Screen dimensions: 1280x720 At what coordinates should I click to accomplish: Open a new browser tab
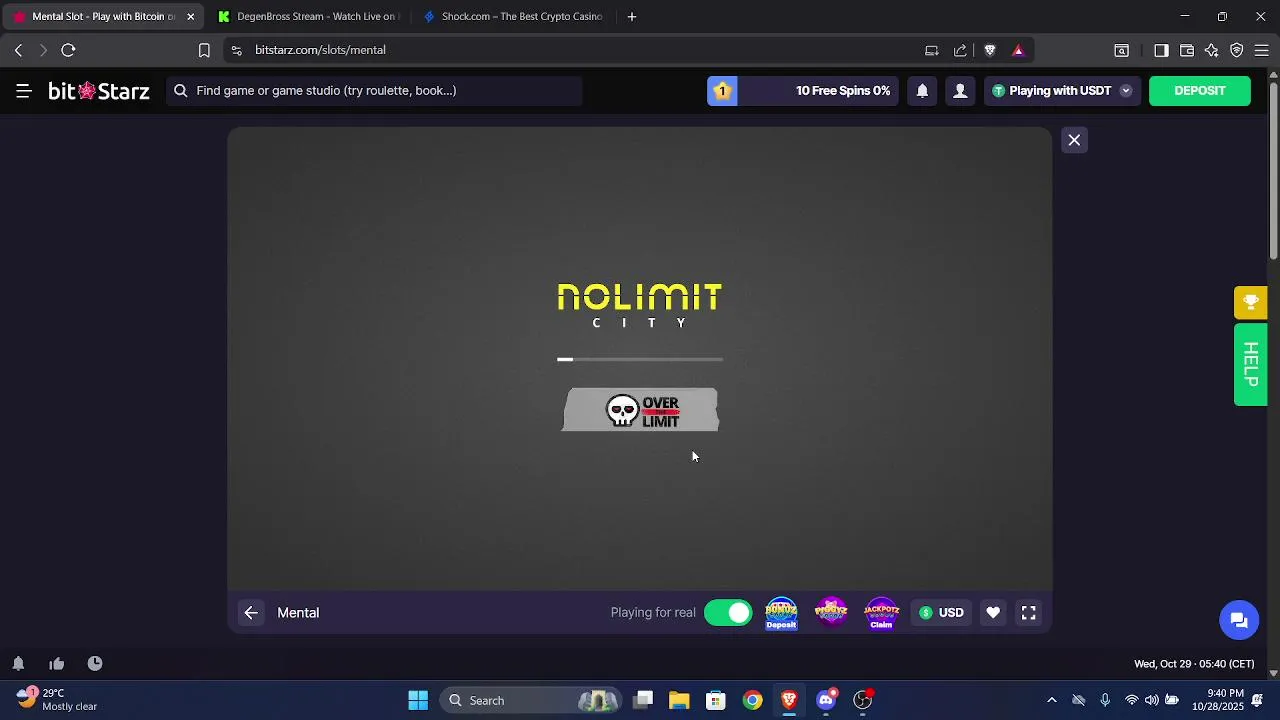point(632,17)
